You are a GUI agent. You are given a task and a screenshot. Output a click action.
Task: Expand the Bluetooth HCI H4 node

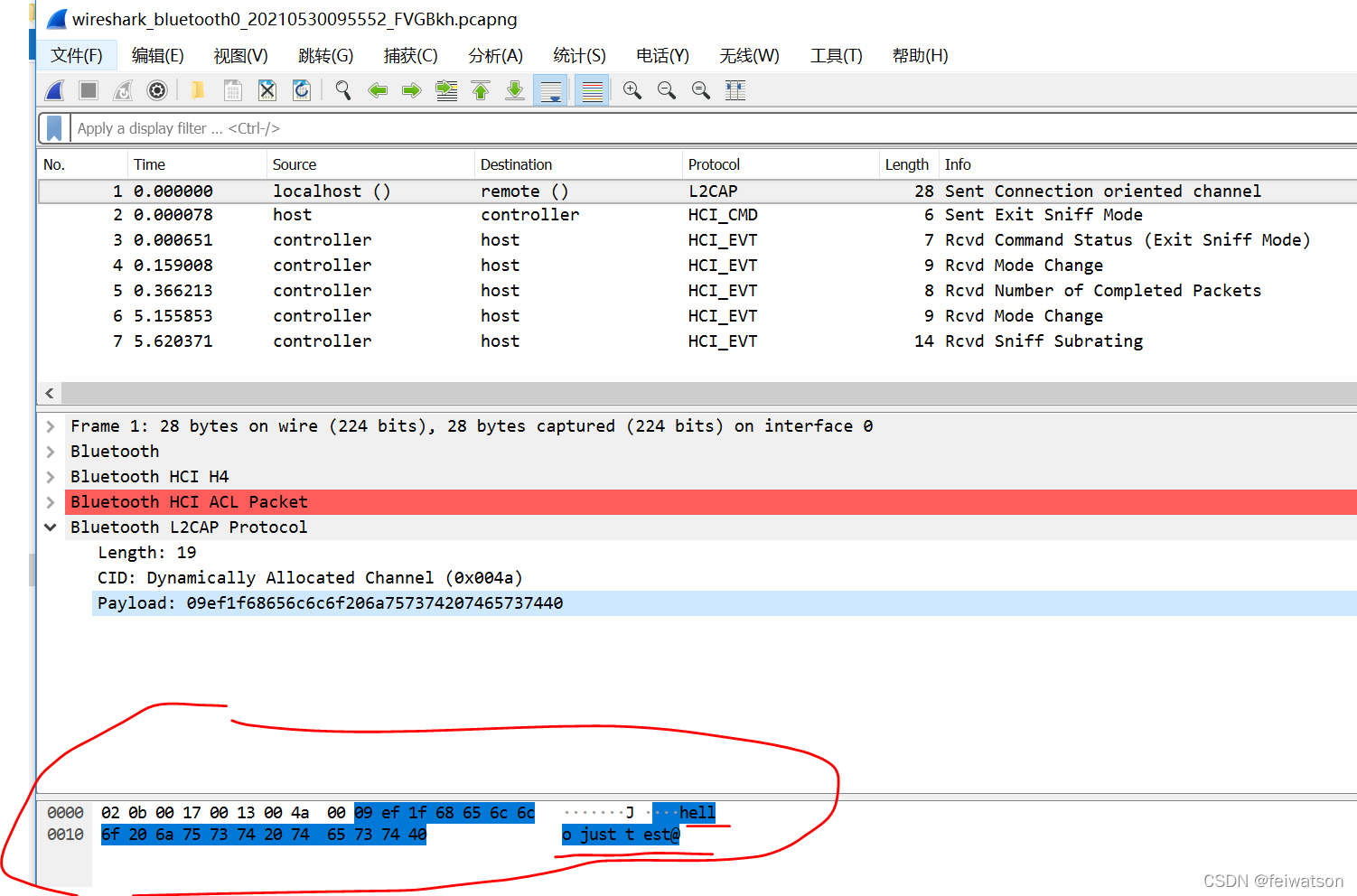(51, 477)
